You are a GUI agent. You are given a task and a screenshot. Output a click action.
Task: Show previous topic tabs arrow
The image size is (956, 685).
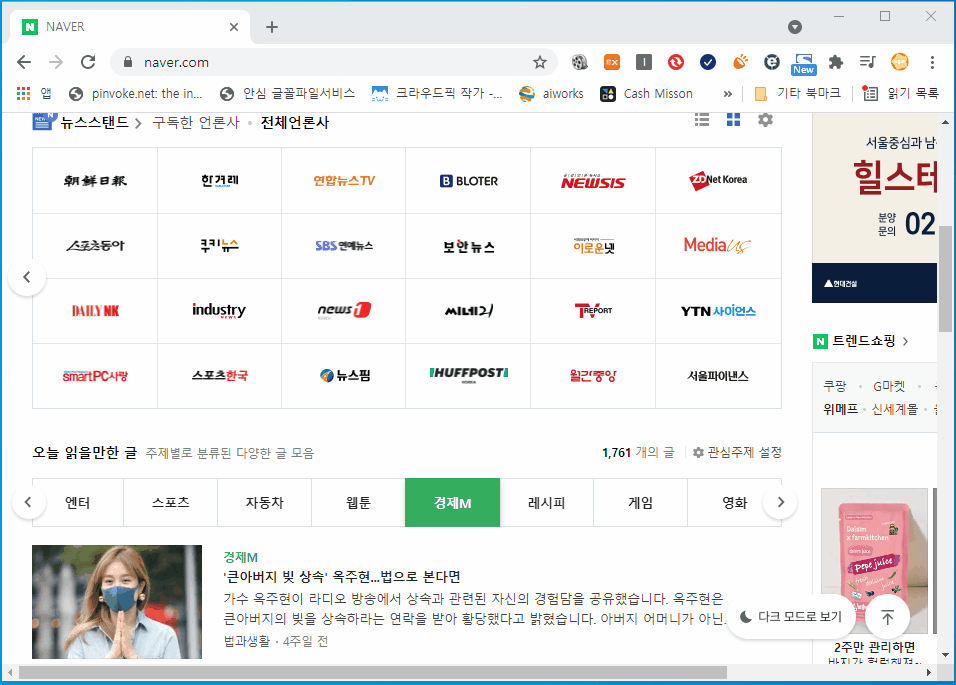point(28,502)
